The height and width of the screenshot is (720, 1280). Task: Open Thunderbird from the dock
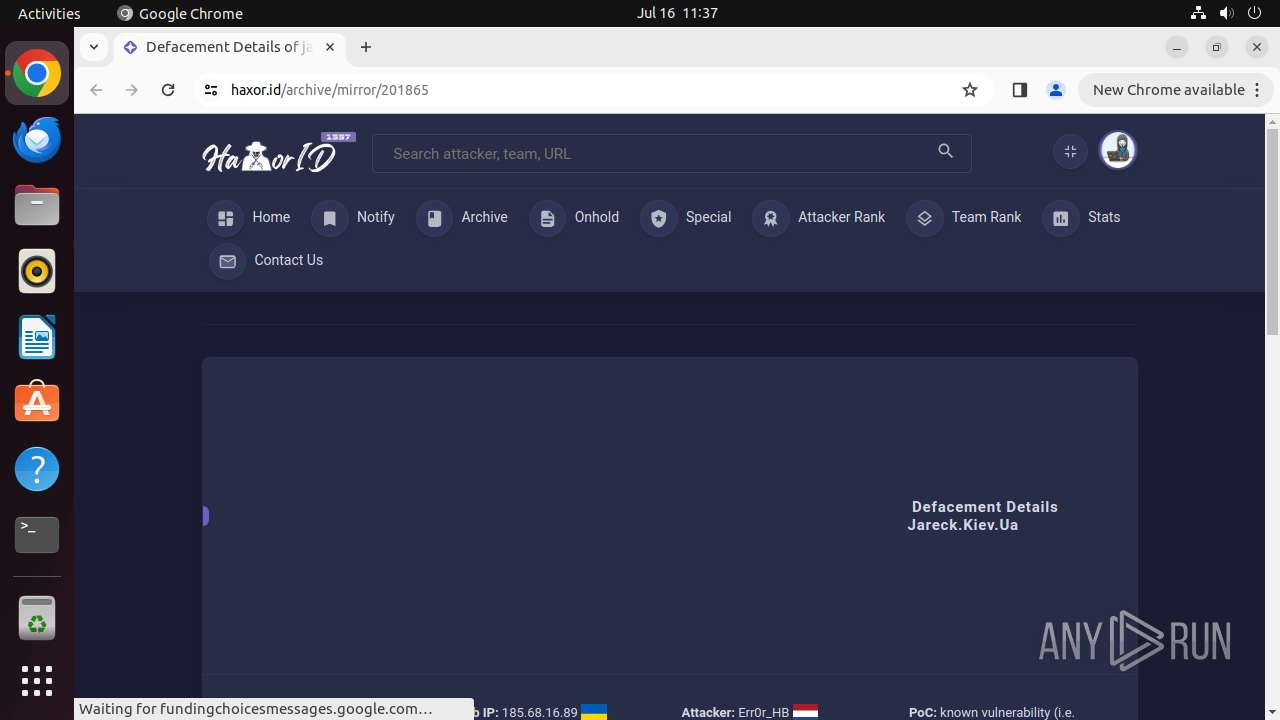point(37,139)
